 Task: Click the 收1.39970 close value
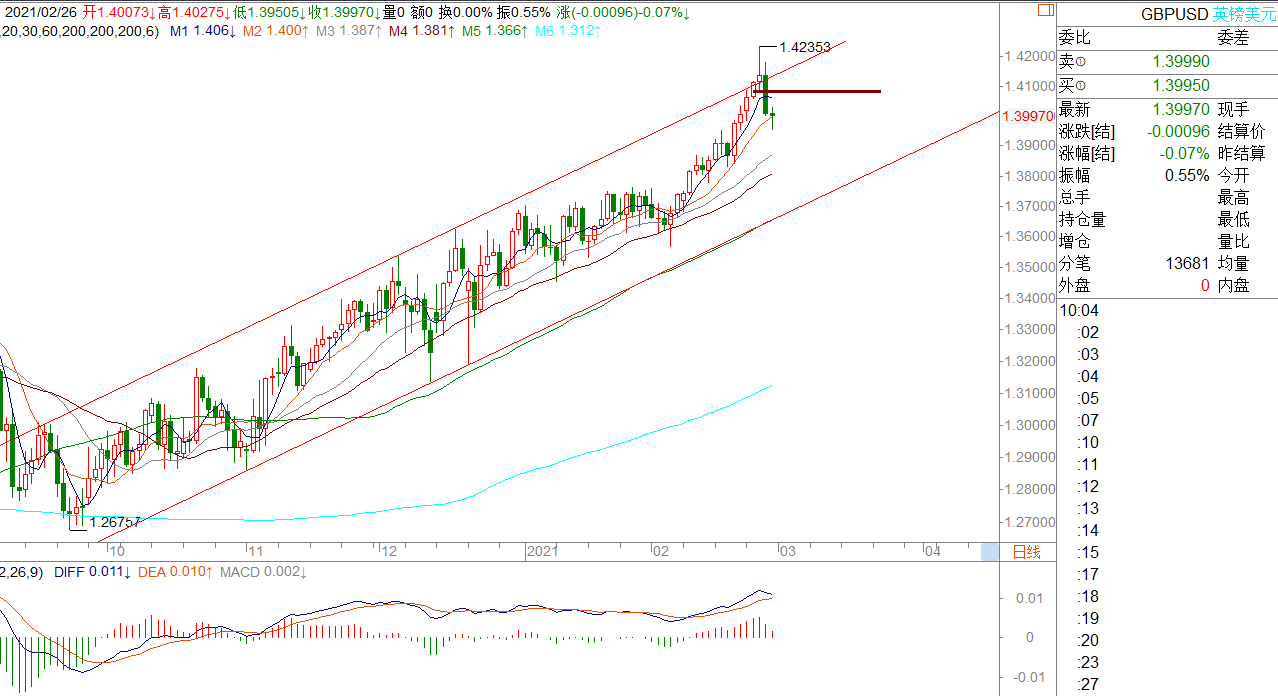click(345, 12)
